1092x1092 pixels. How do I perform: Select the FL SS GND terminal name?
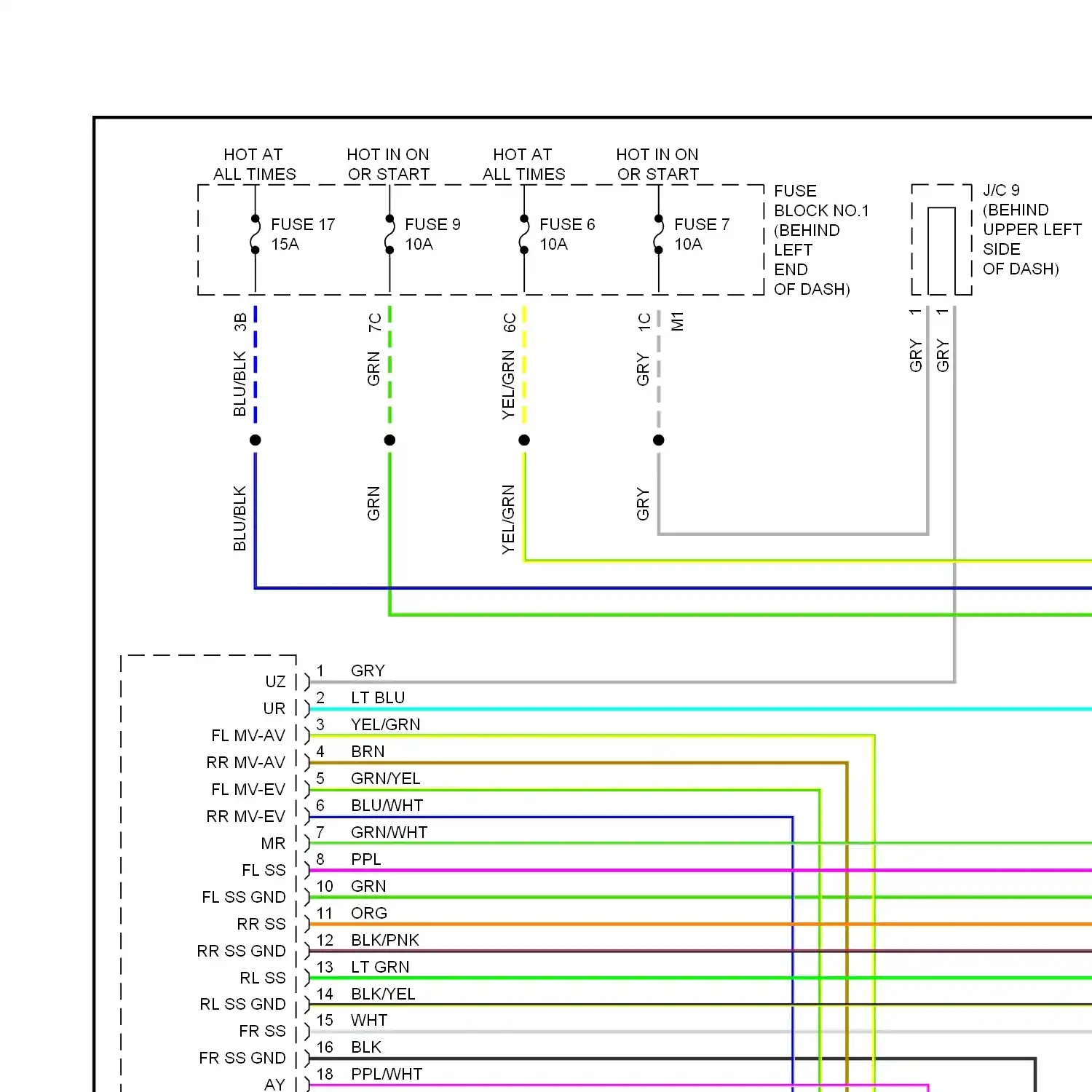pos(244,897)
